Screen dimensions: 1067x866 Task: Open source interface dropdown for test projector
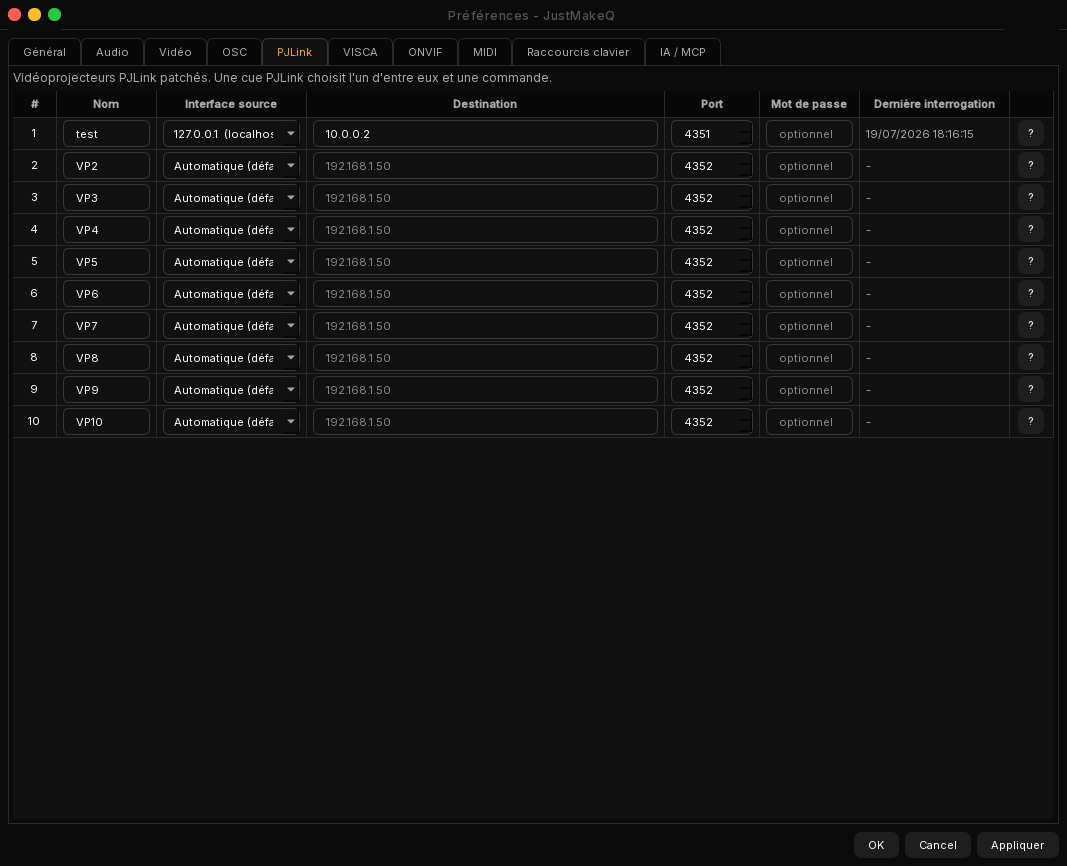[231, 133]
